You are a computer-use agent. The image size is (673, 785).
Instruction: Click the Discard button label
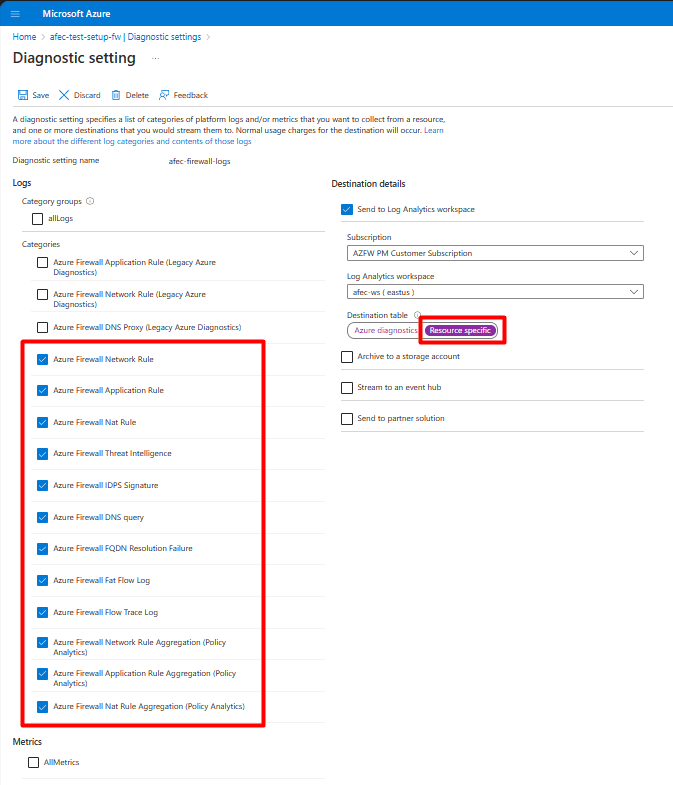87,95
